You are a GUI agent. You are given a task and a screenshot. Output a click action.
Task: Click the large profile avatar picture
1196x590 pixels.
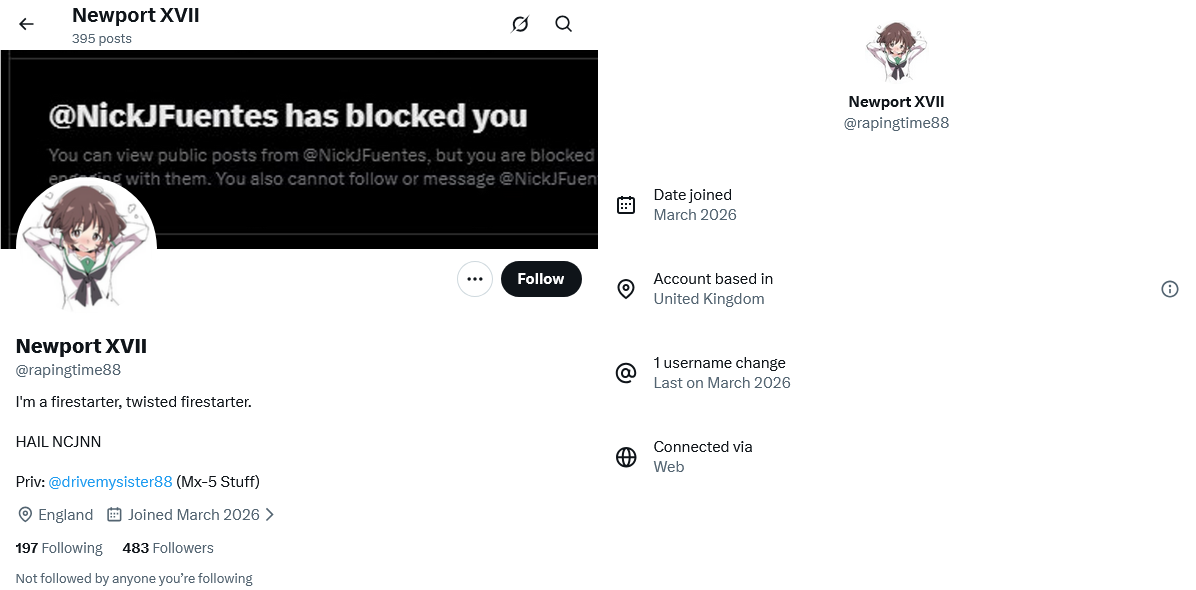(86, 248)
